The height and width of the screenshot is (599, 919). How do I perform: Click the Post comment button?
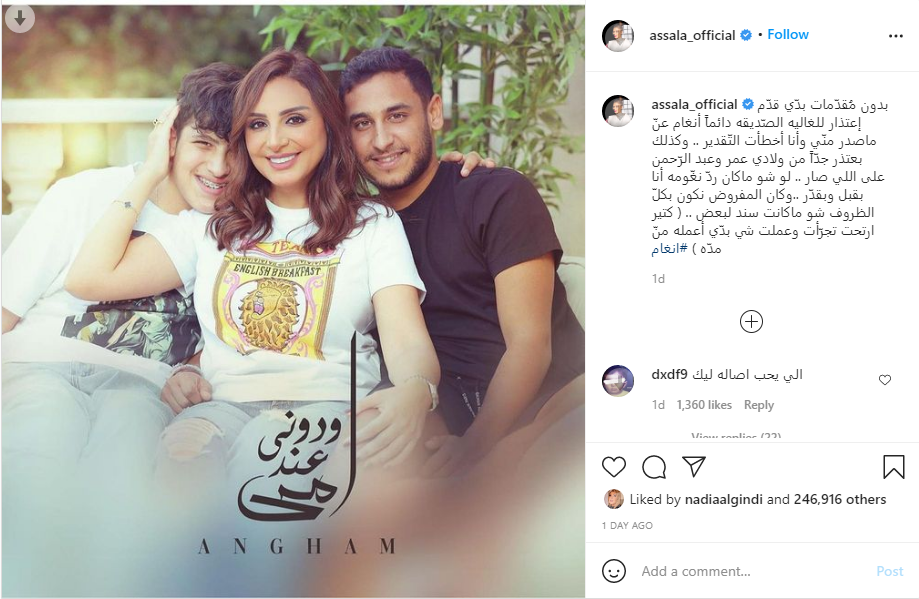click(x=890, y=571)
